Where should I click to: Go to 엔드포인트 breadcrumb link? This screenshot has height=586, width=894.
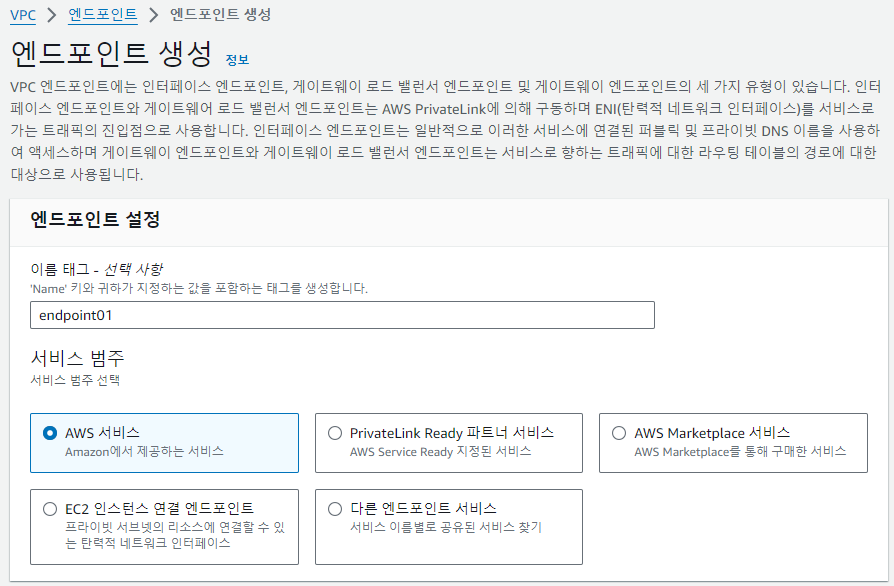[103, 14]
